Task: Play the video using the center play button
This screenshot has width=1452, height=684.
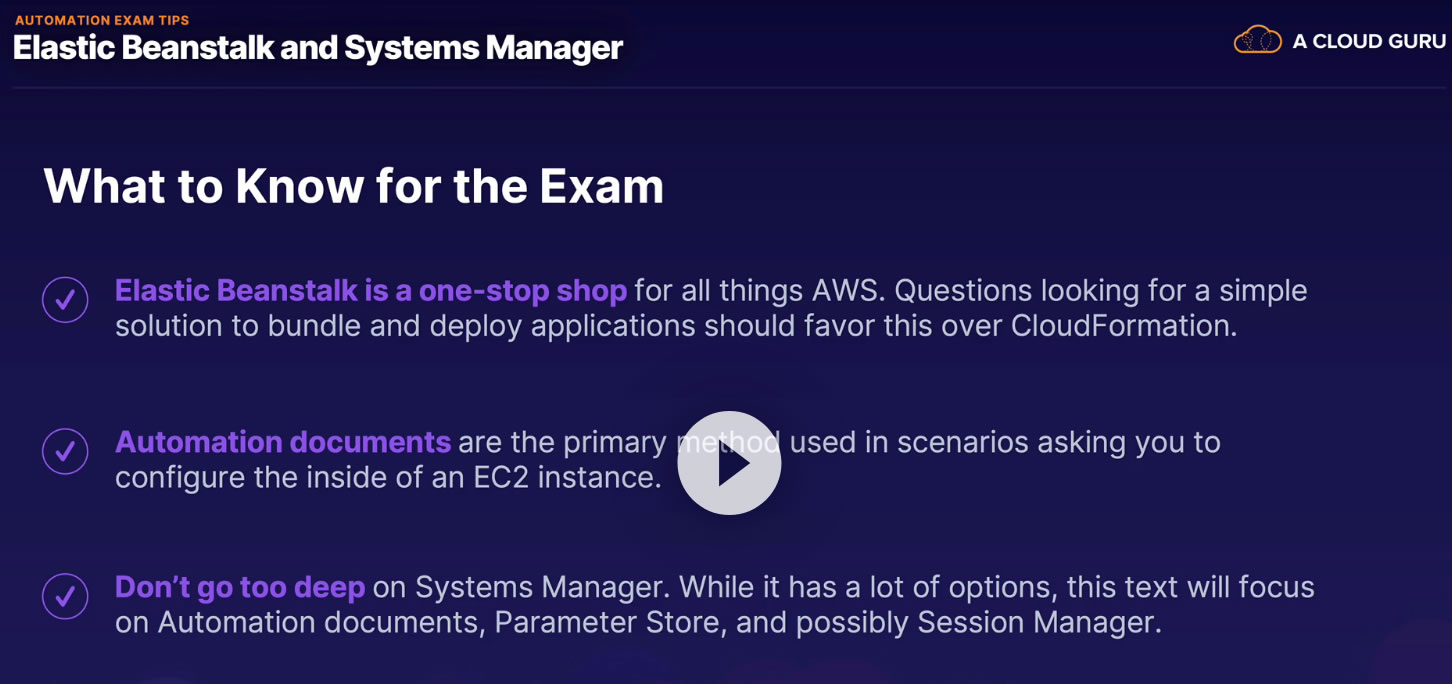Action: click(x=729, y=463)
